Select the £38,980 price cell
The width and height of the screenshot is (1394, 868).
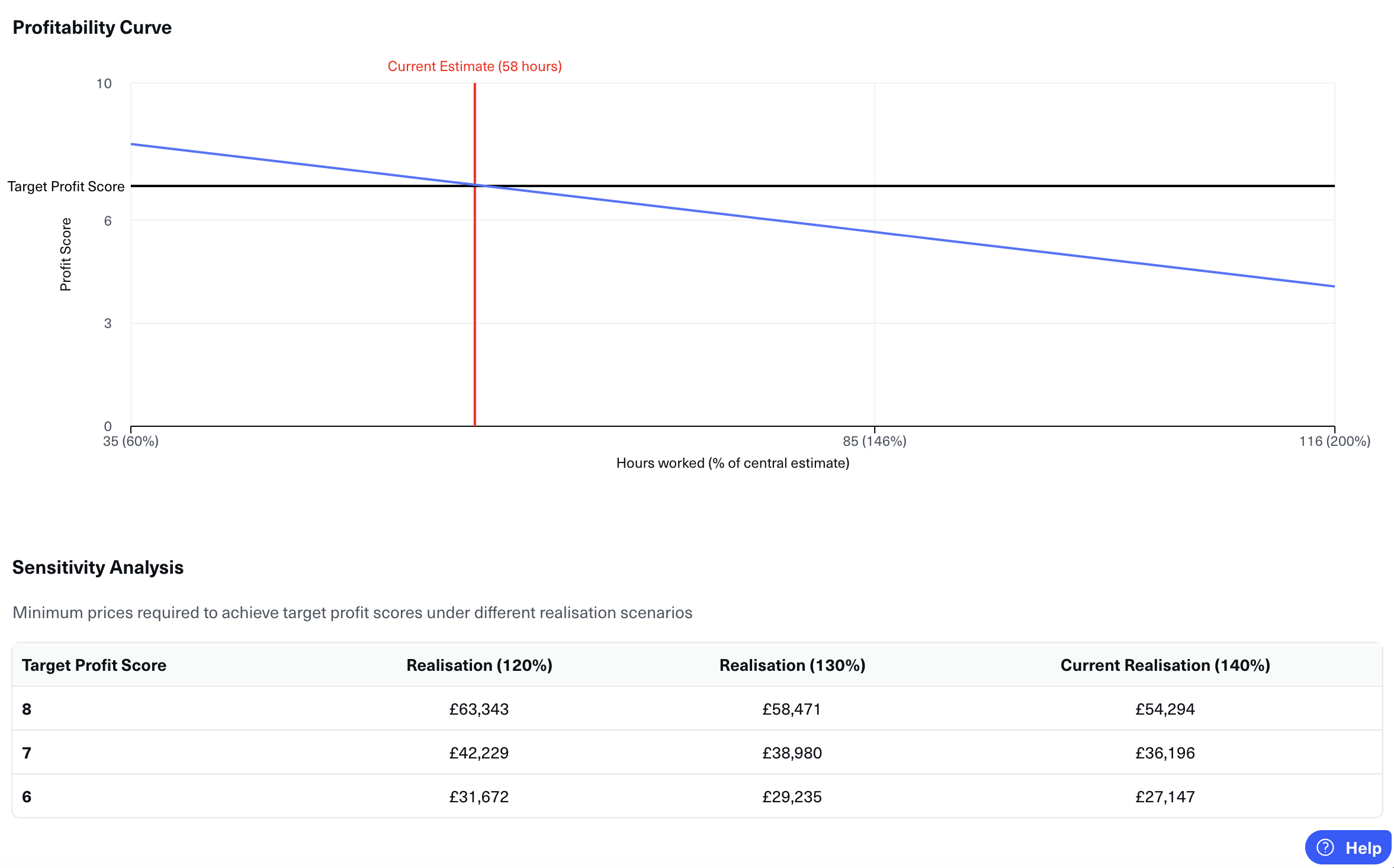(x=792, y=753)
